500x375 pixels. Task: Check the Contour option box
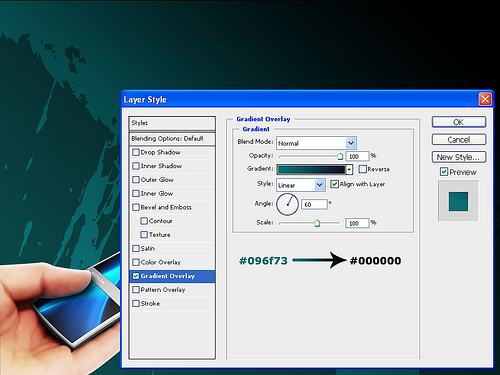coord(144,221)
